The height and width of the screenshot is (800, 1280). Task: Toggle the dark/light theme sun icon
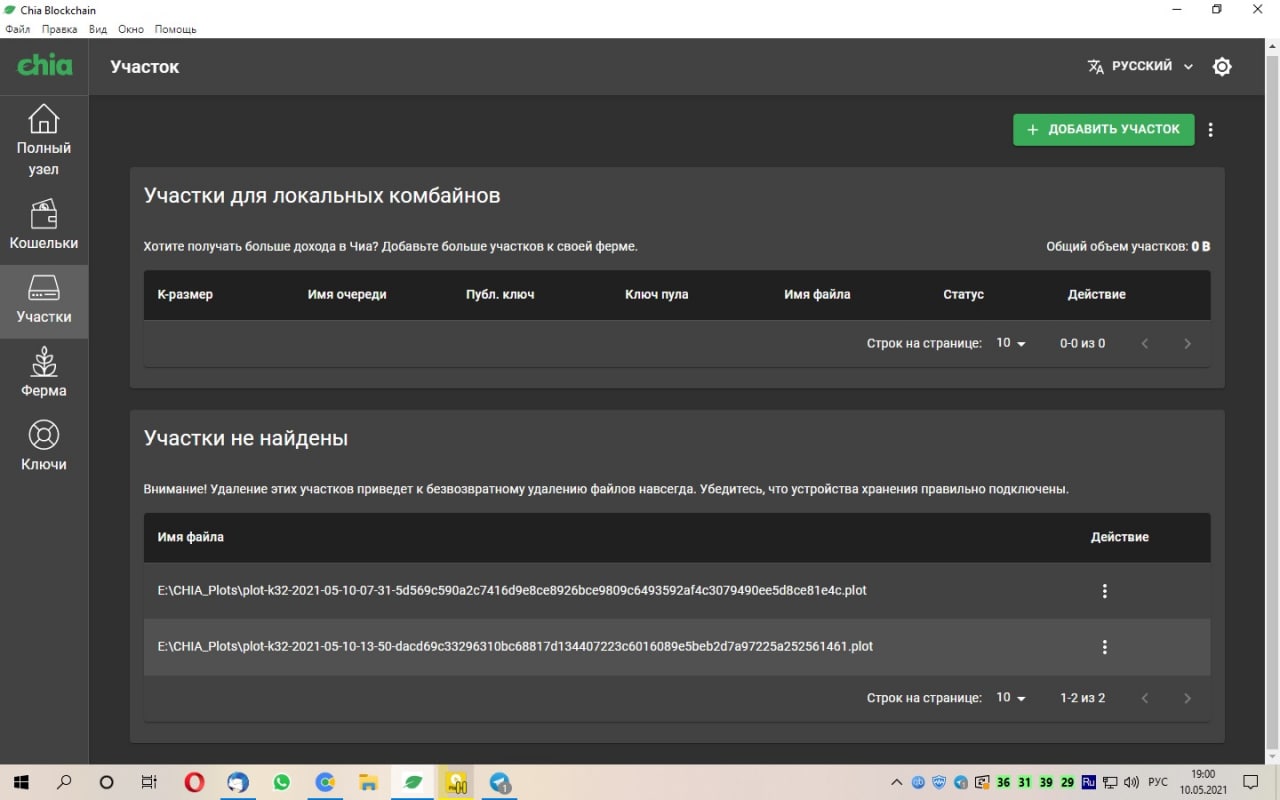point(1222,67)
